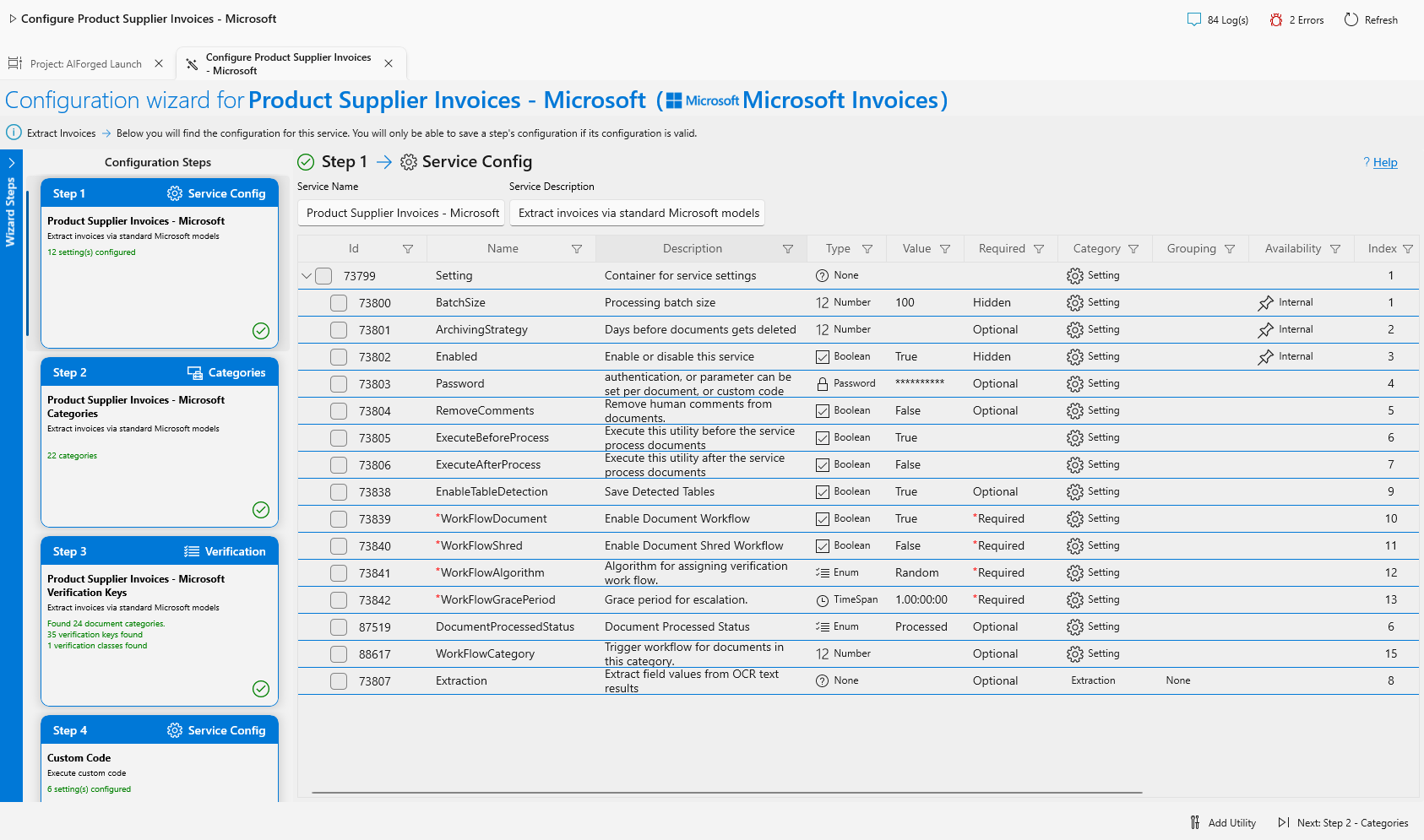Check the box for row 88617 WorkFlowCategory
This screenshot has width=1424, height=840.
(x=339, y=654)
